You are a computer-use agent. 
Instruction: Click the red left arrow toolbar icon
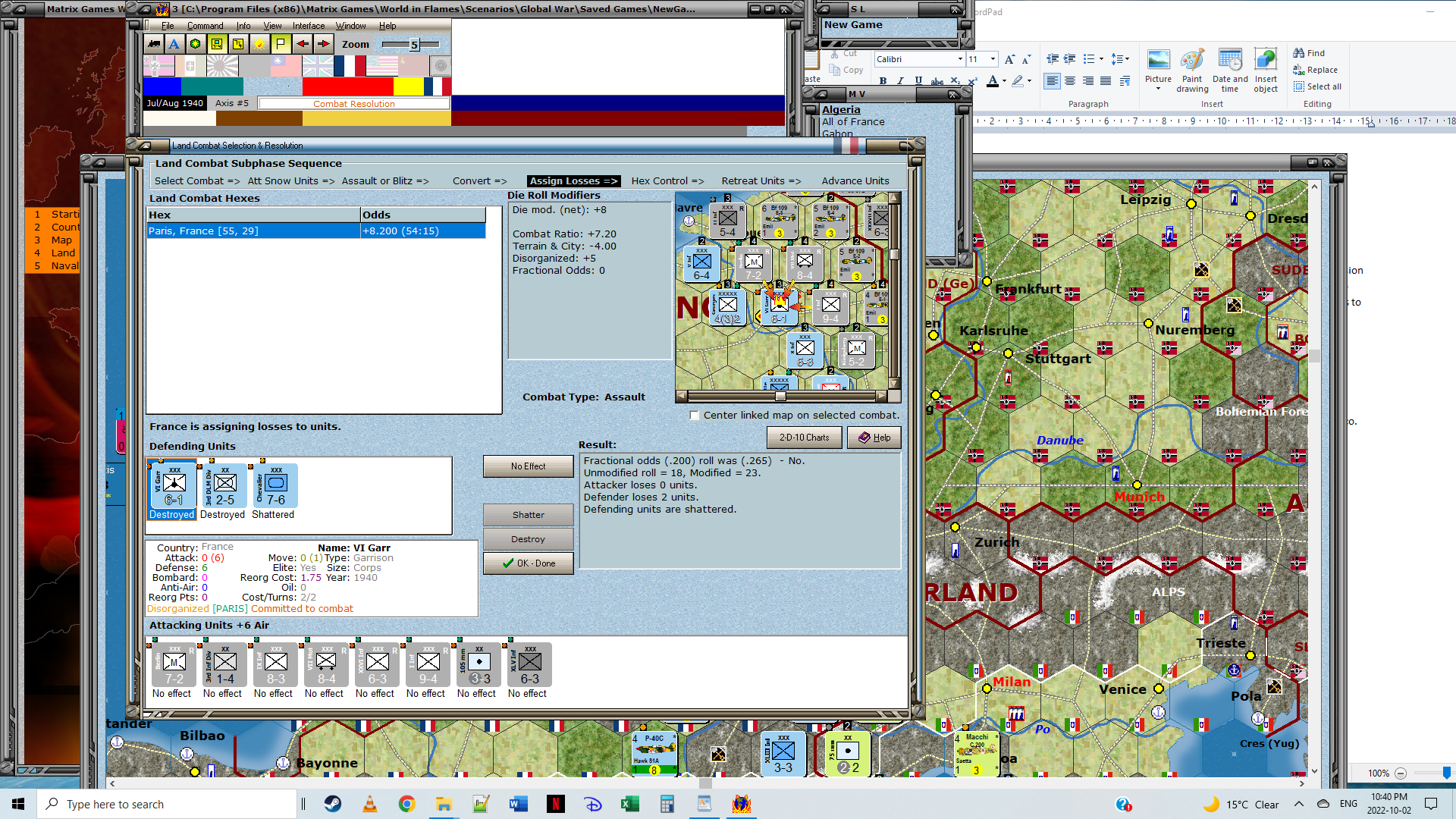[x=302, y=44]
